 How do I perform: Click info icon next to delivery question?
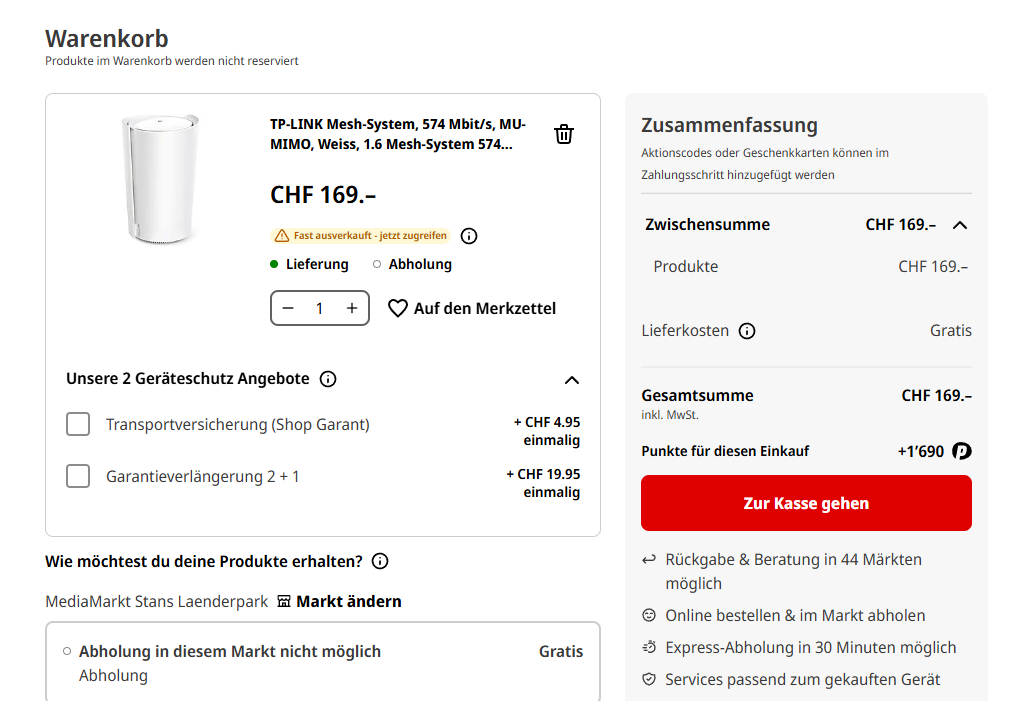[380, 561]
